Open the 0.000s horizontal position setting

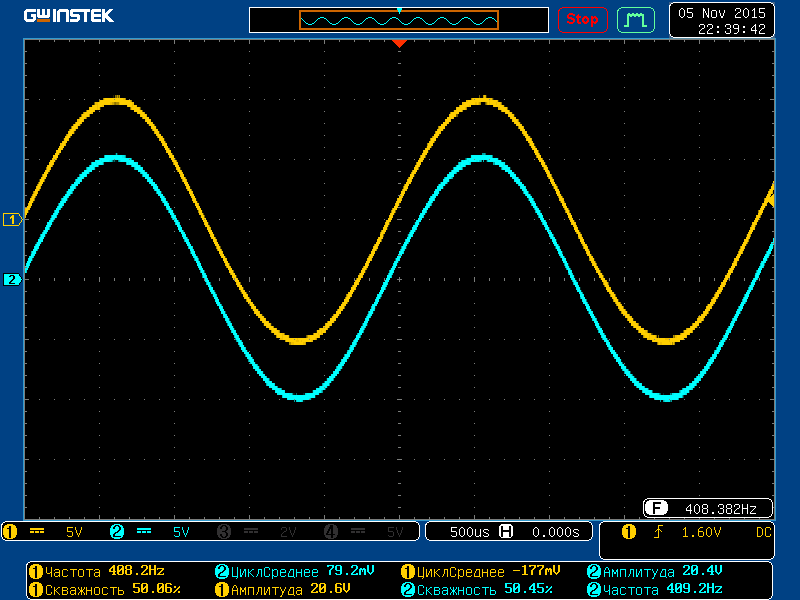[x=555, y=532]
